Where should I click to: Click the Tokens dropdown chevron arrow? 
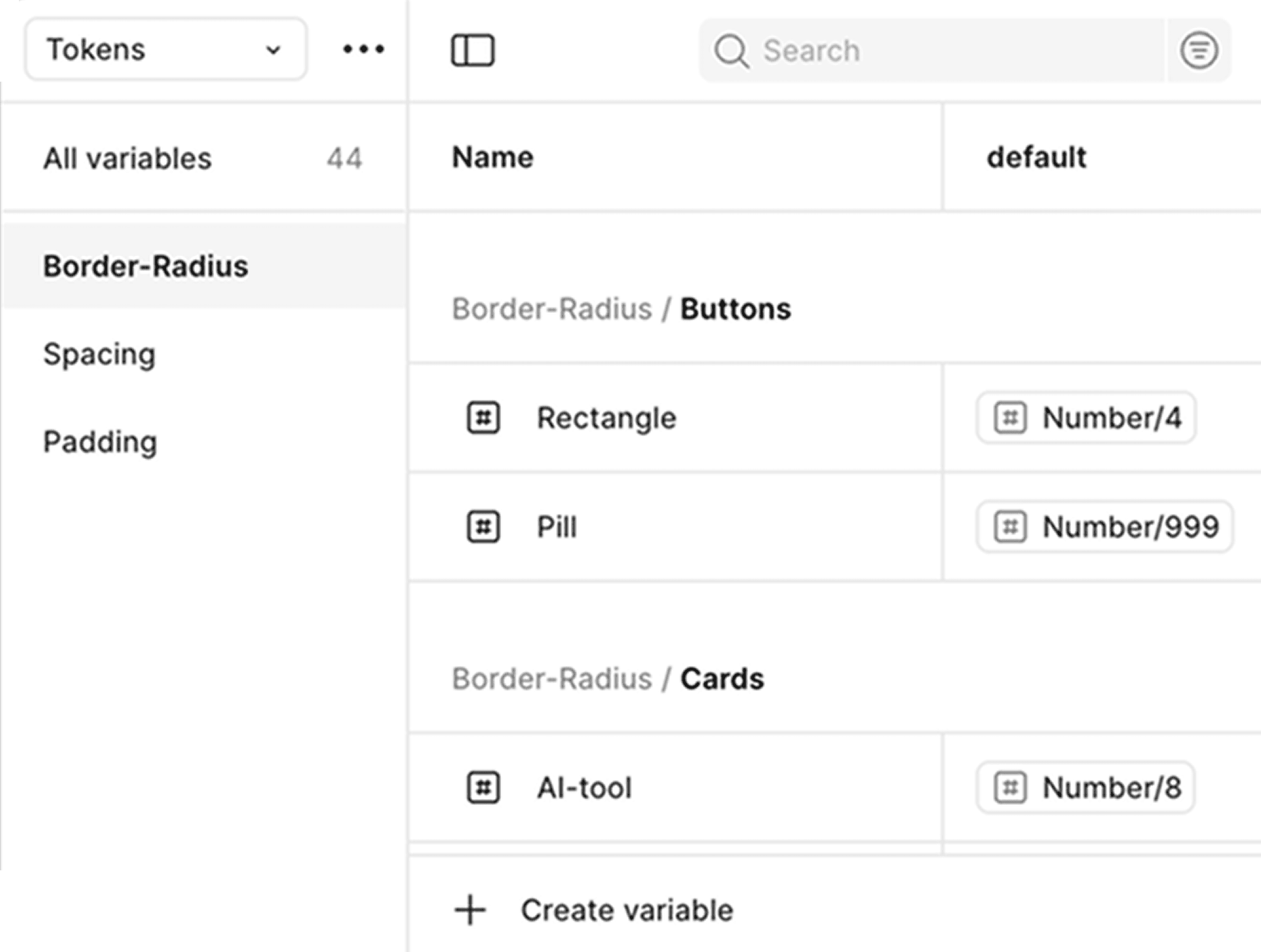click(x=273, y=50)
